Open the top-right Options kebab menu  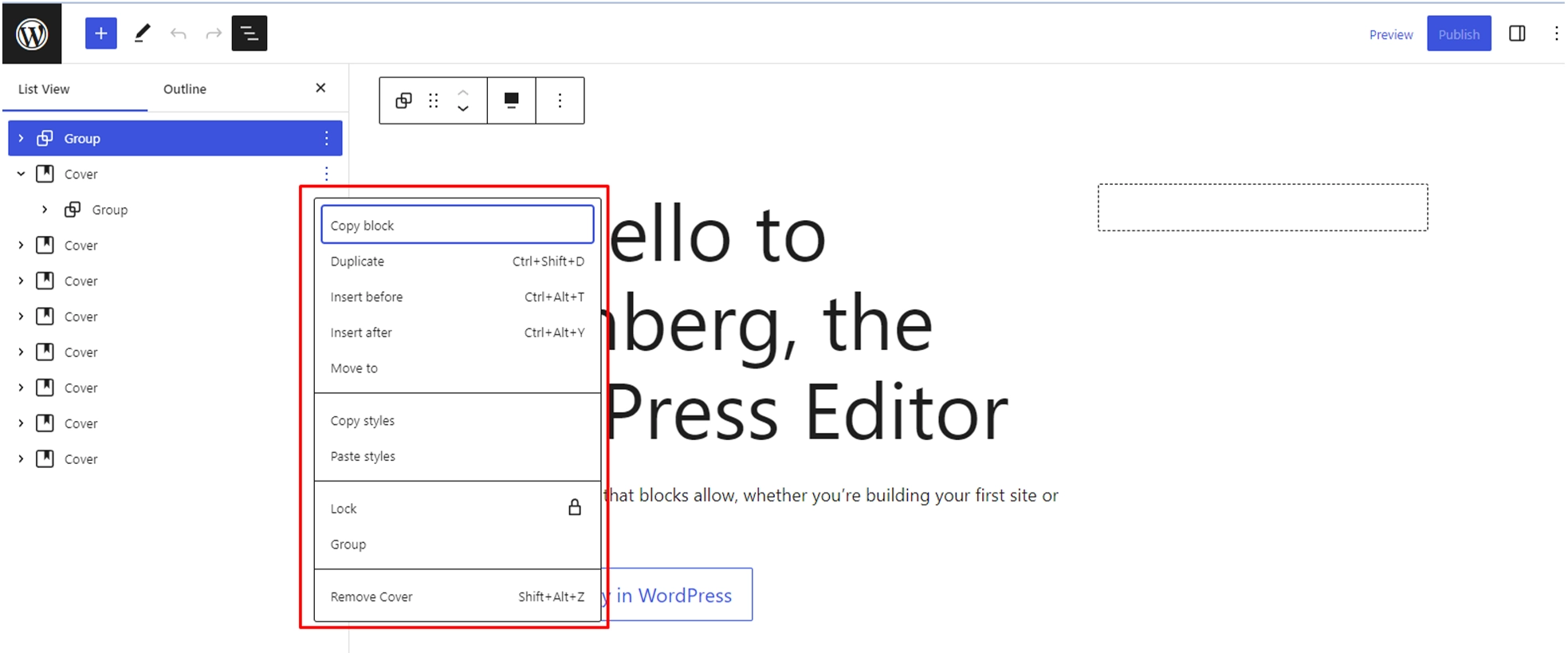pyautogui.click(x=1556, y=33)
